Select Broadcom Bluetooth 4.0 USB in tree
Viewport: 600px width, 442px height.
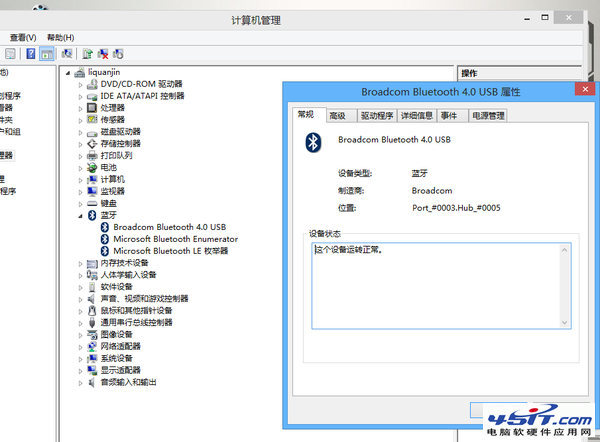click(170, 227)
